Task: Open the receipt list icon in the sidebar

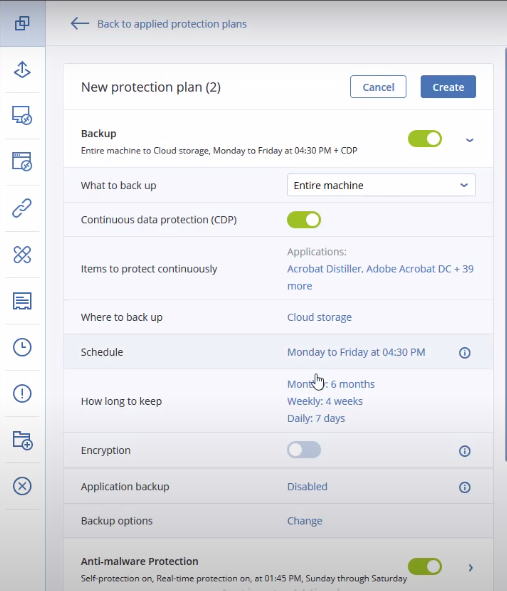Action: point(22,301)
